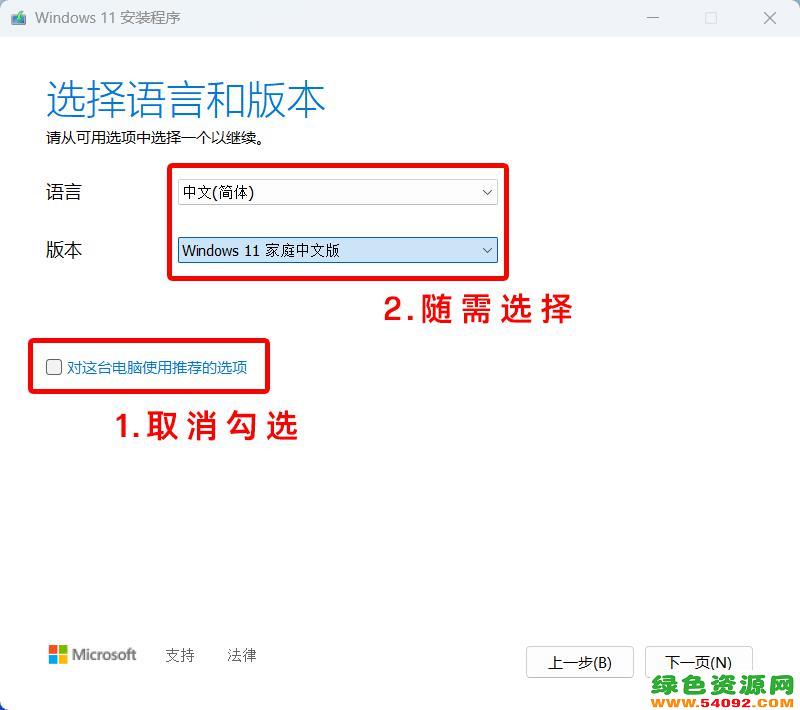Screen dimensions: 800x710
Task: Enable the recommended settings box for this PC
Action: 54,367
